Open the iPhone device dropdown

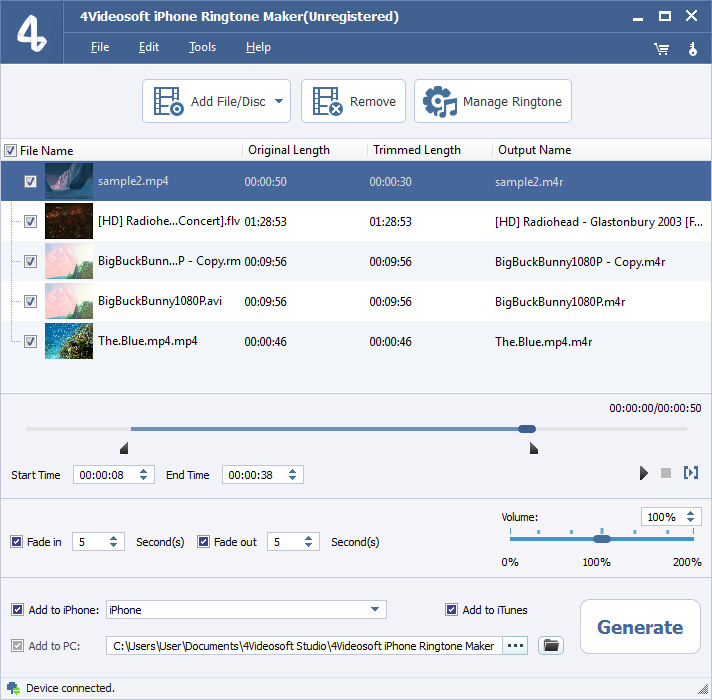click(x=375, y=609)
